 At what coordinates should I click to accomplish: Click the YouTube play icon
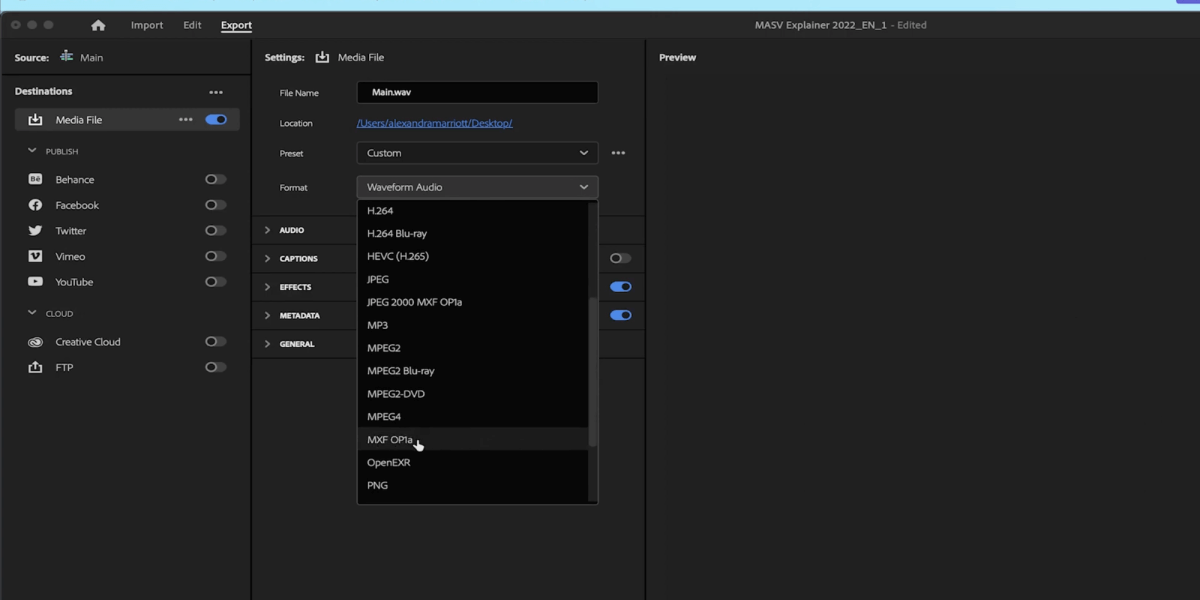[35, 282]
